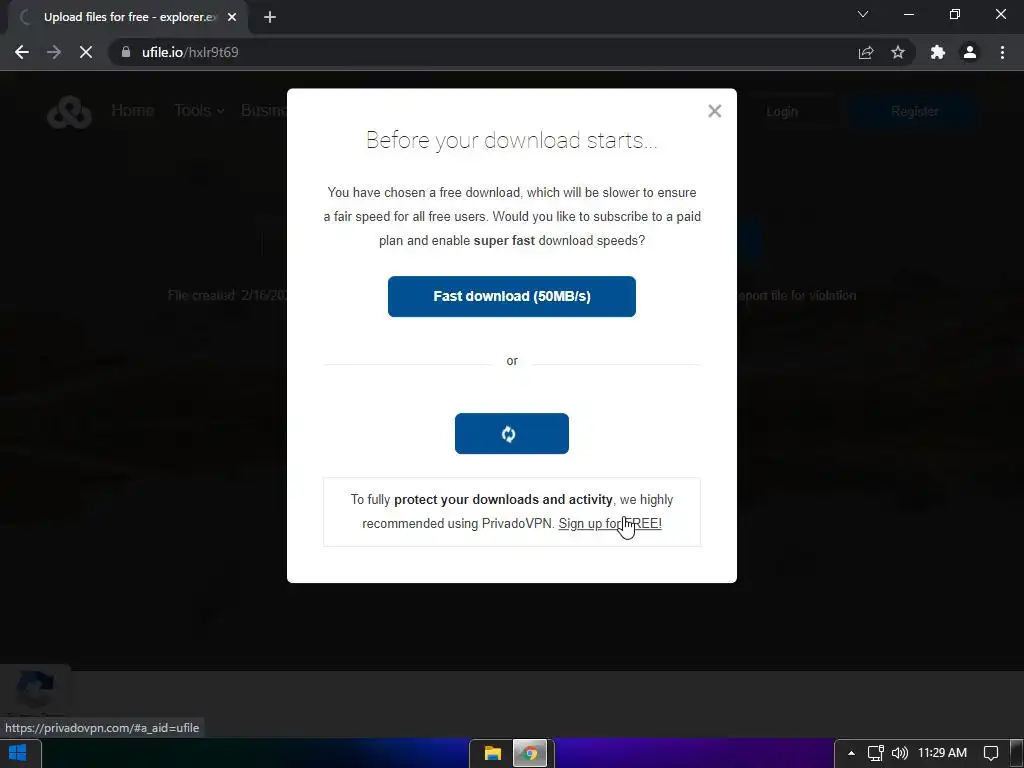Open the Chrome three-dot menu
This screenshot has width=1024, height=768.
coord(1002,52)
